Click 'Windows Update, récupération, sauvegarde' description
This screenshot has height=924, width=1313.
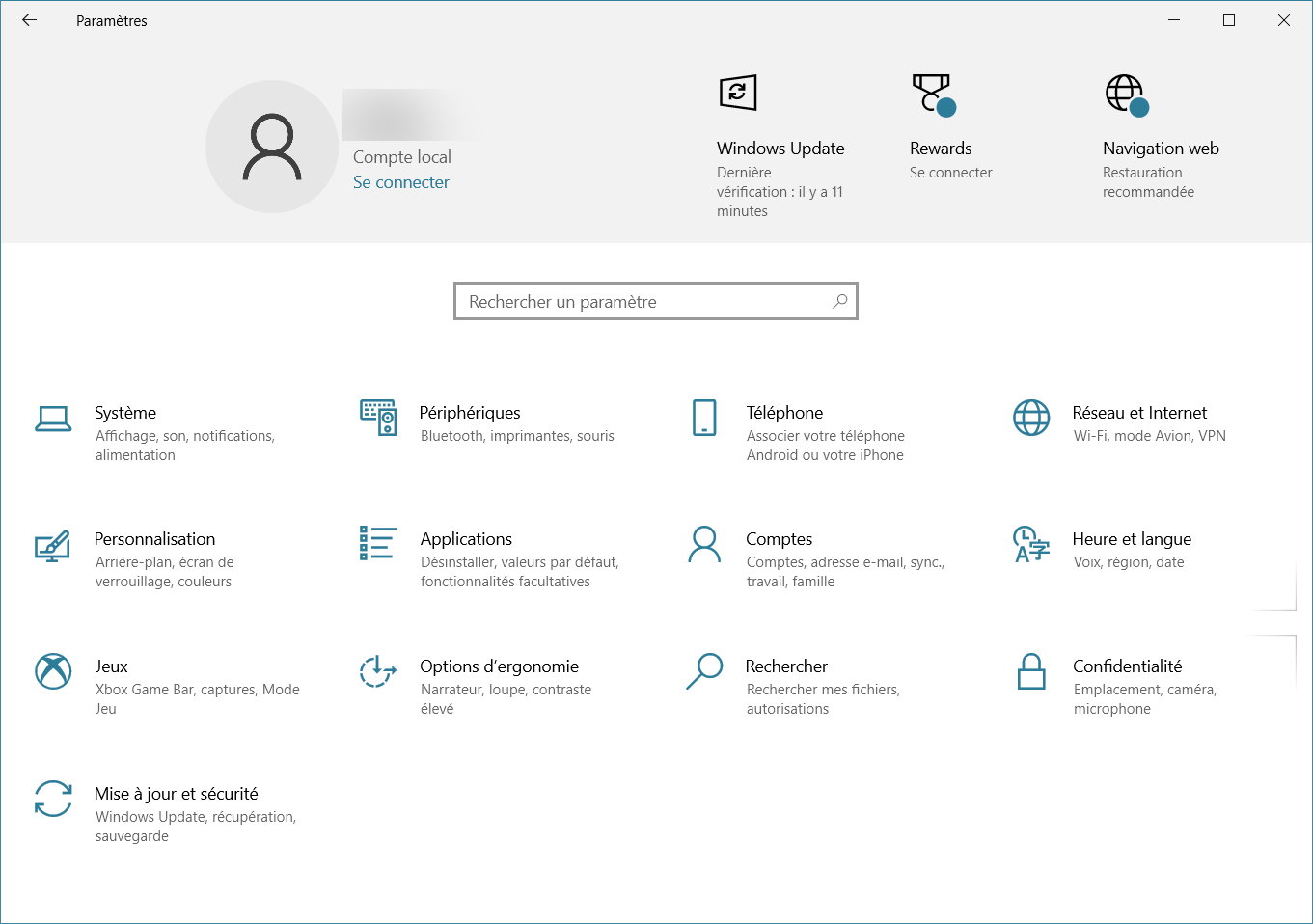coord(196,827)
